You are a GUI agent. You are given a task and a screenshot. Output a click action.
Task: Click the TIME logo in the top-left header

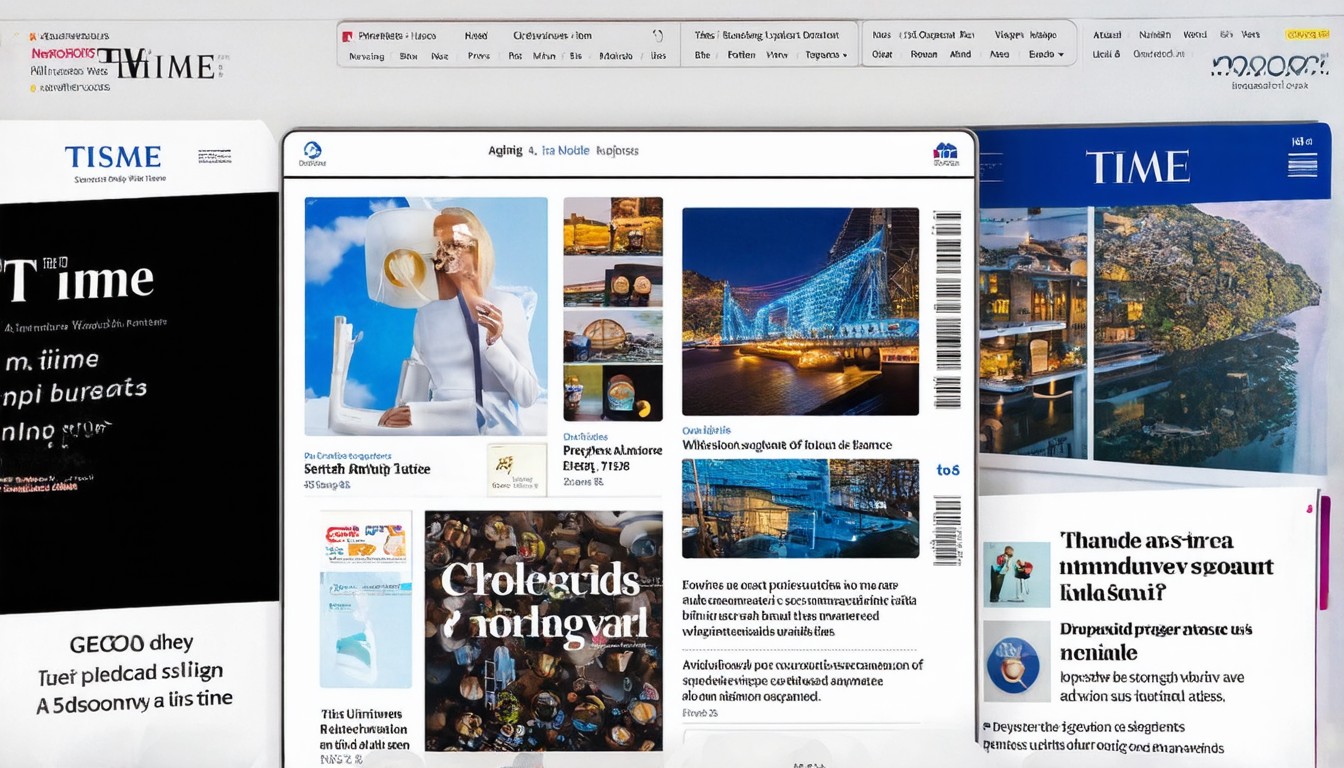[157, 66]
